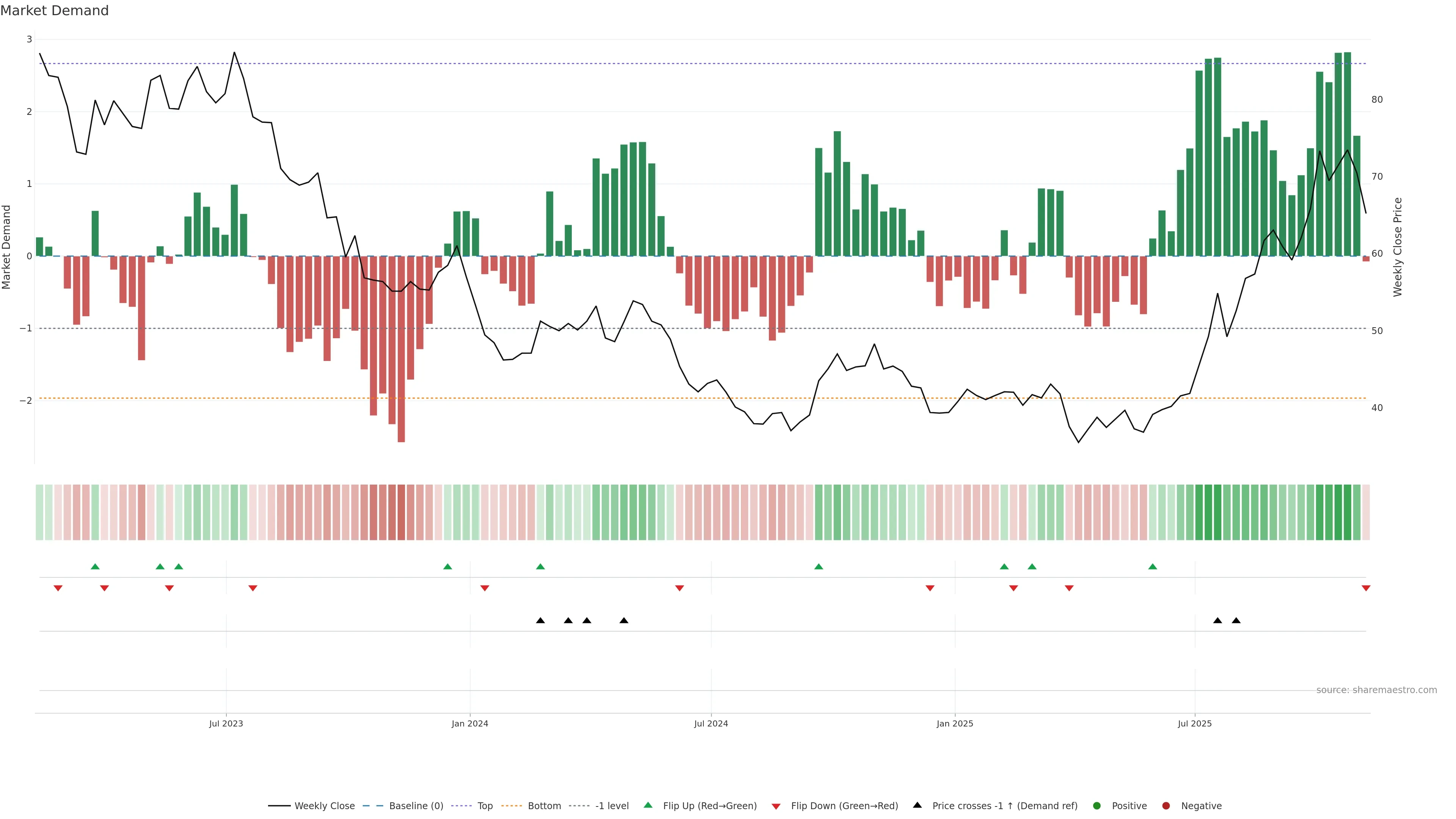The image size is (1456, 819).
Task: Click black triangle Price crosses legend icon
Action: (x=917, y=805)
